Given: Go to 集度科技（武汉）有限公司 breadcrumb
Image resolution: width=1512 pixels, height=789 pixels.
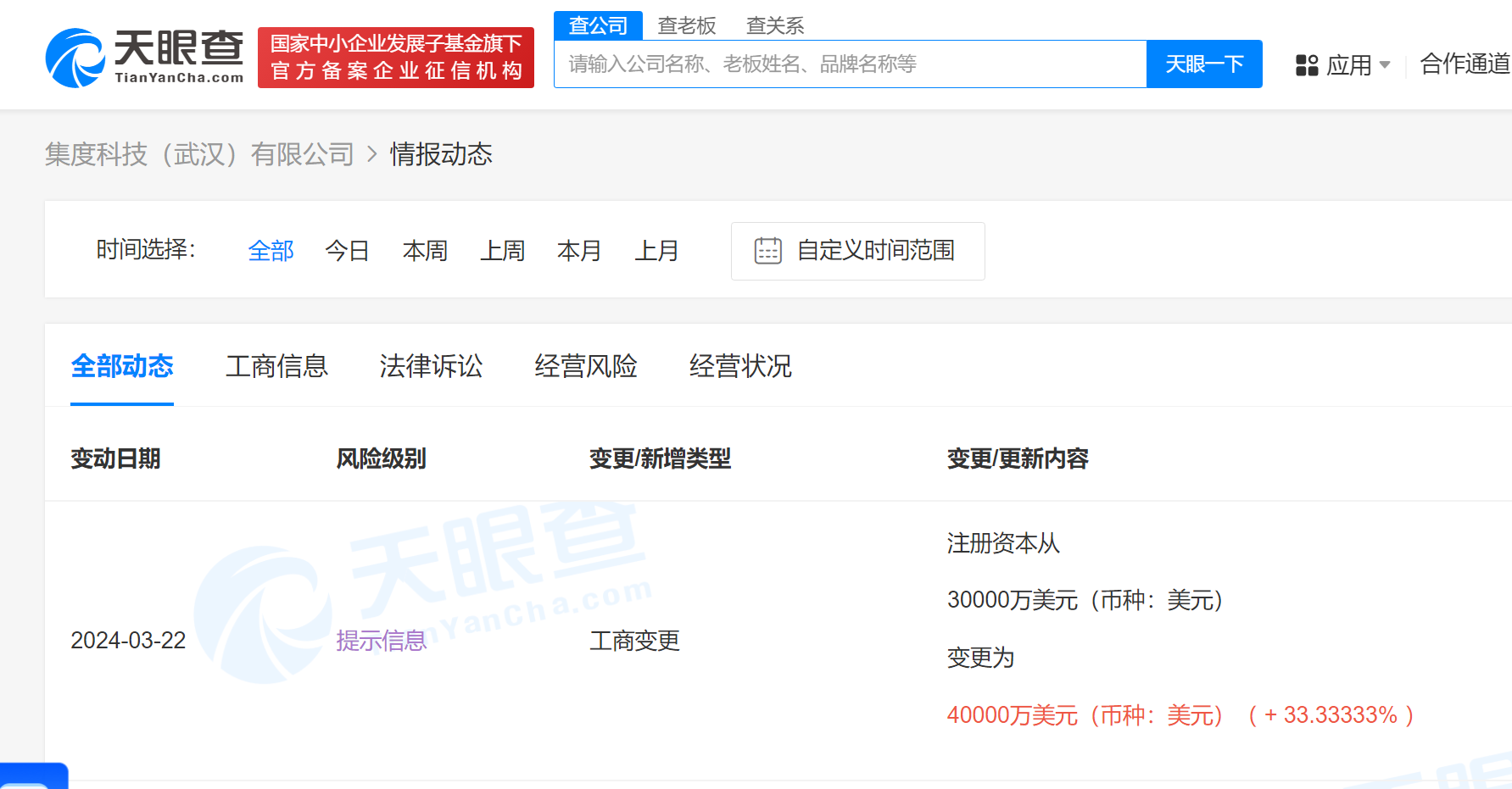Looking at the screenshot, I should coord(199,154).
